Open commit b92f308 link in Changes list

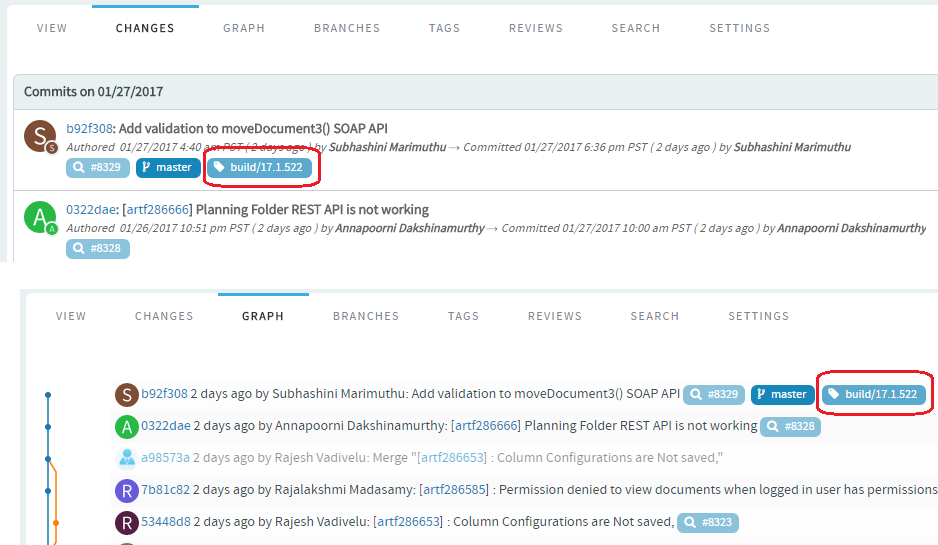click(x=89, y=129)
